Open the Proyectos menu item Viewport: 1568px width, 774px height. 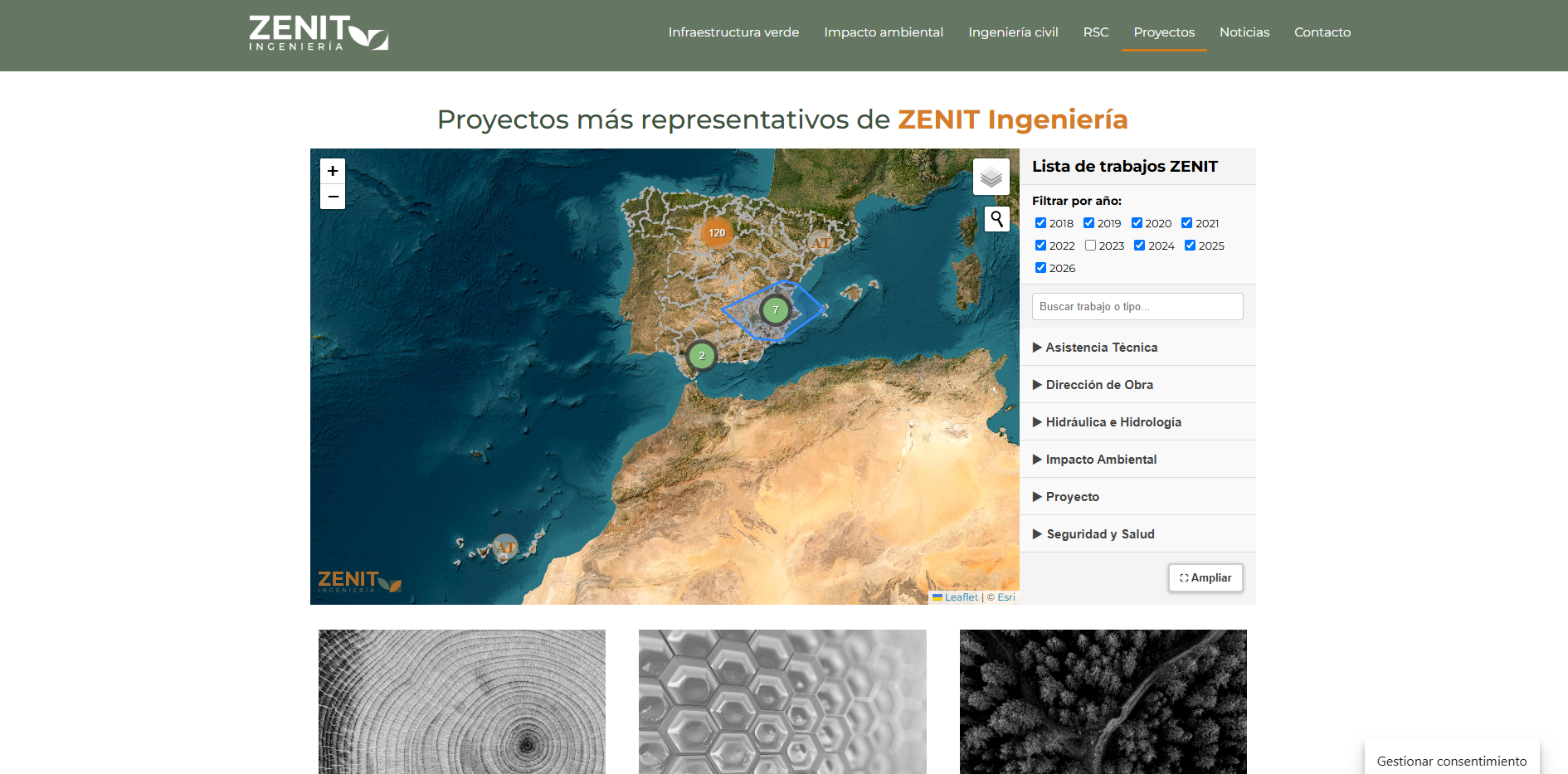pyautogui.click(x=1164, y=32)
